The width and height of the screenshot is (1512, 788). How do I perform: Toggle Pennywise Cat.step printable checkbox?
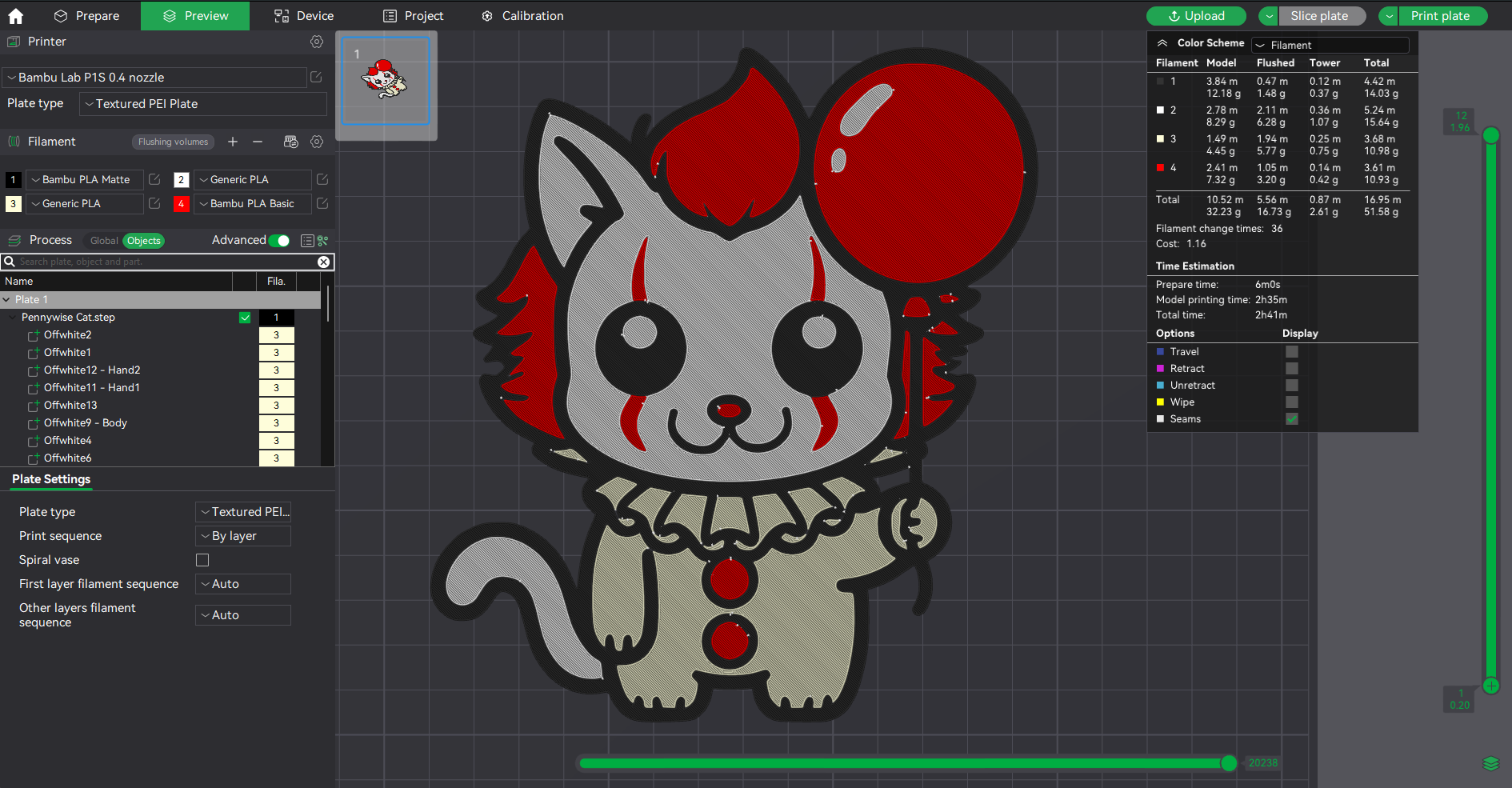[x=245, y=318]
